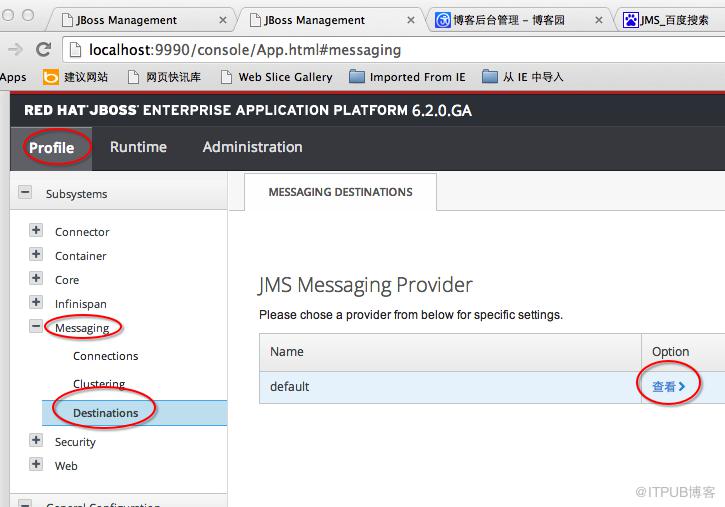Click the Name column header
The image size is (725, 507).
click(450, 352)
